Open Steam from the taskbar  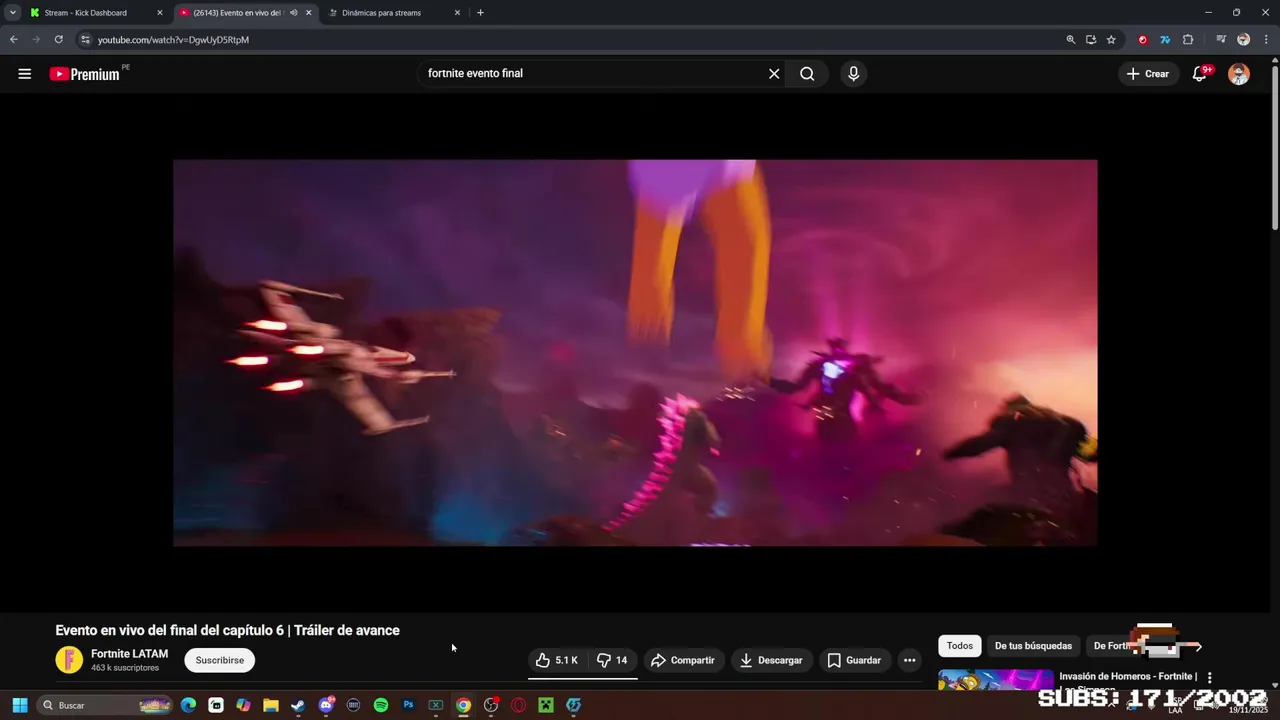[x=298, y=705]
